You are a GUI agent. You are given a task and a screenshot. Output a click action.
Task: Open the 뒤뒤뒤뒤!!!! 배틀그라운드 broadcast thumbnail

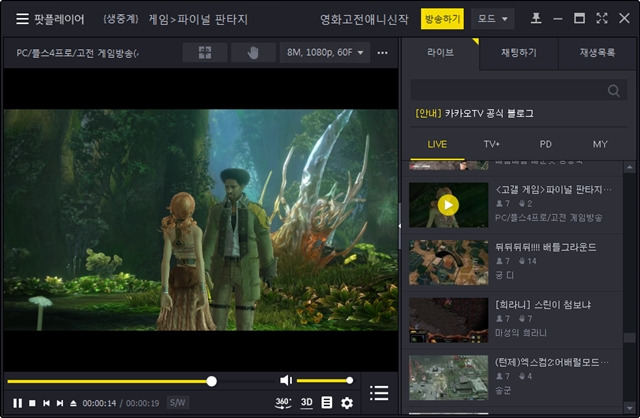click(x=449, y=262)
